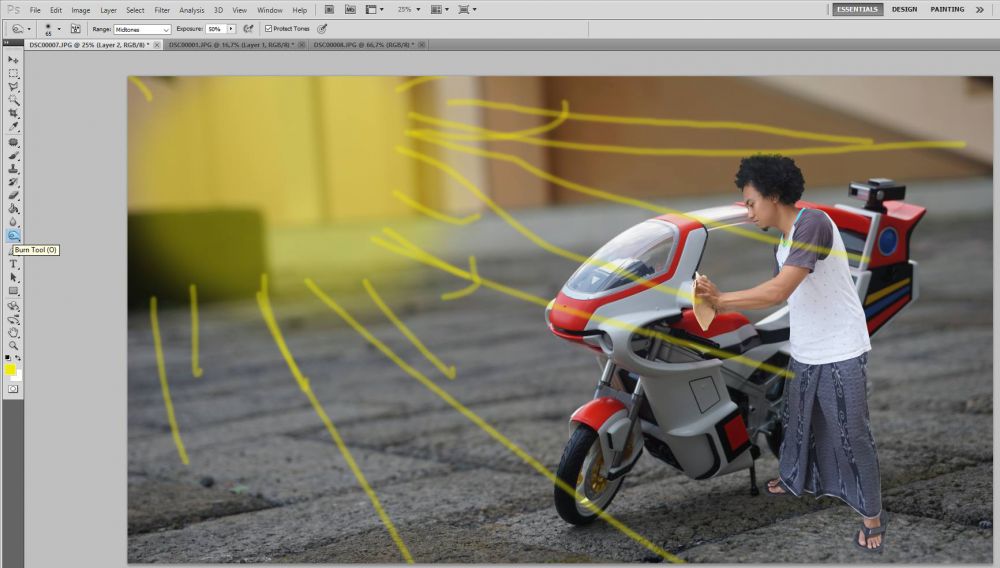
Task: Open the View menu
Action: click(239, 10)
